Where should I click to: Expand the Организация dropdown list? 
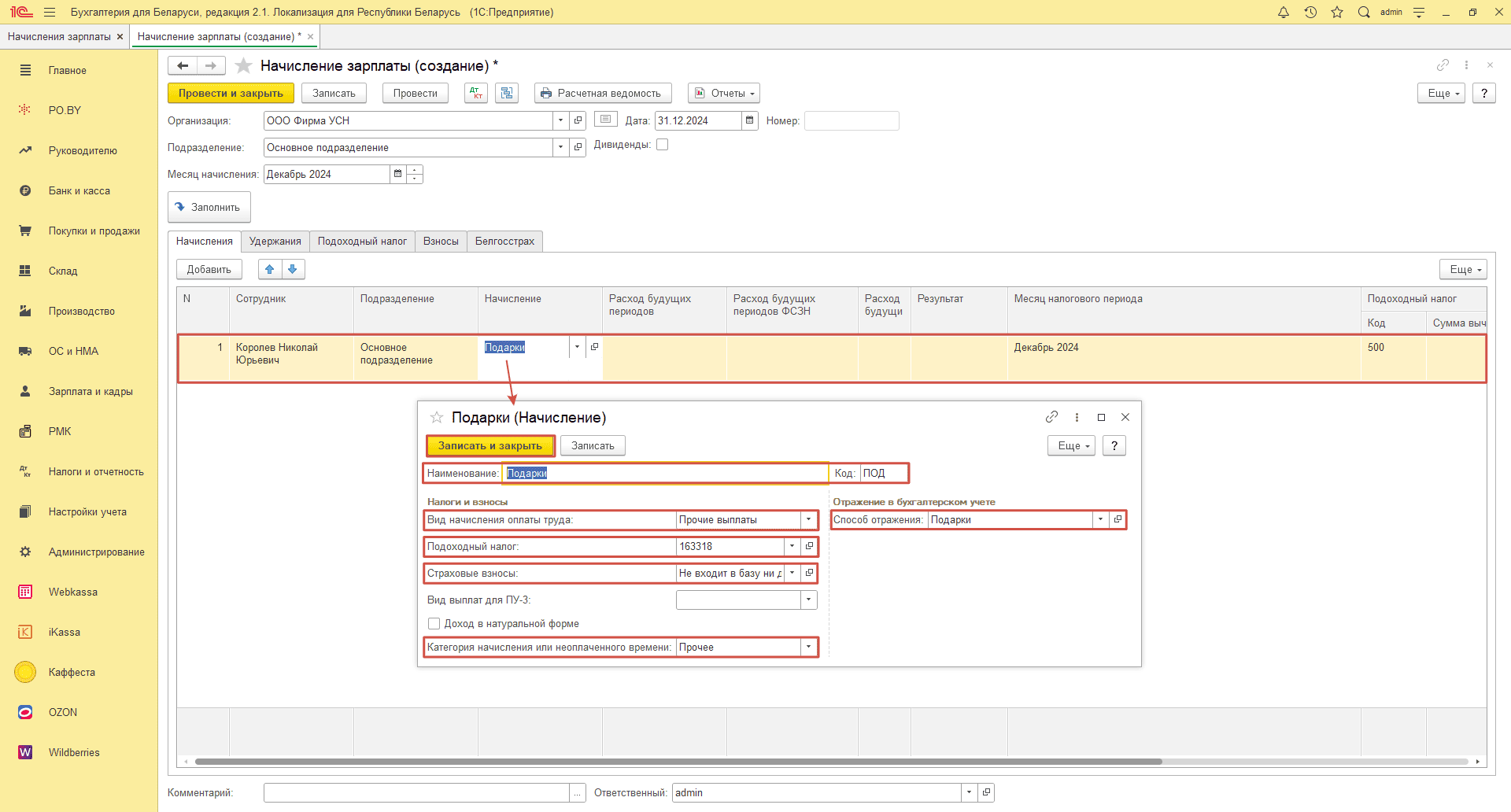click(x=560, y=120)
